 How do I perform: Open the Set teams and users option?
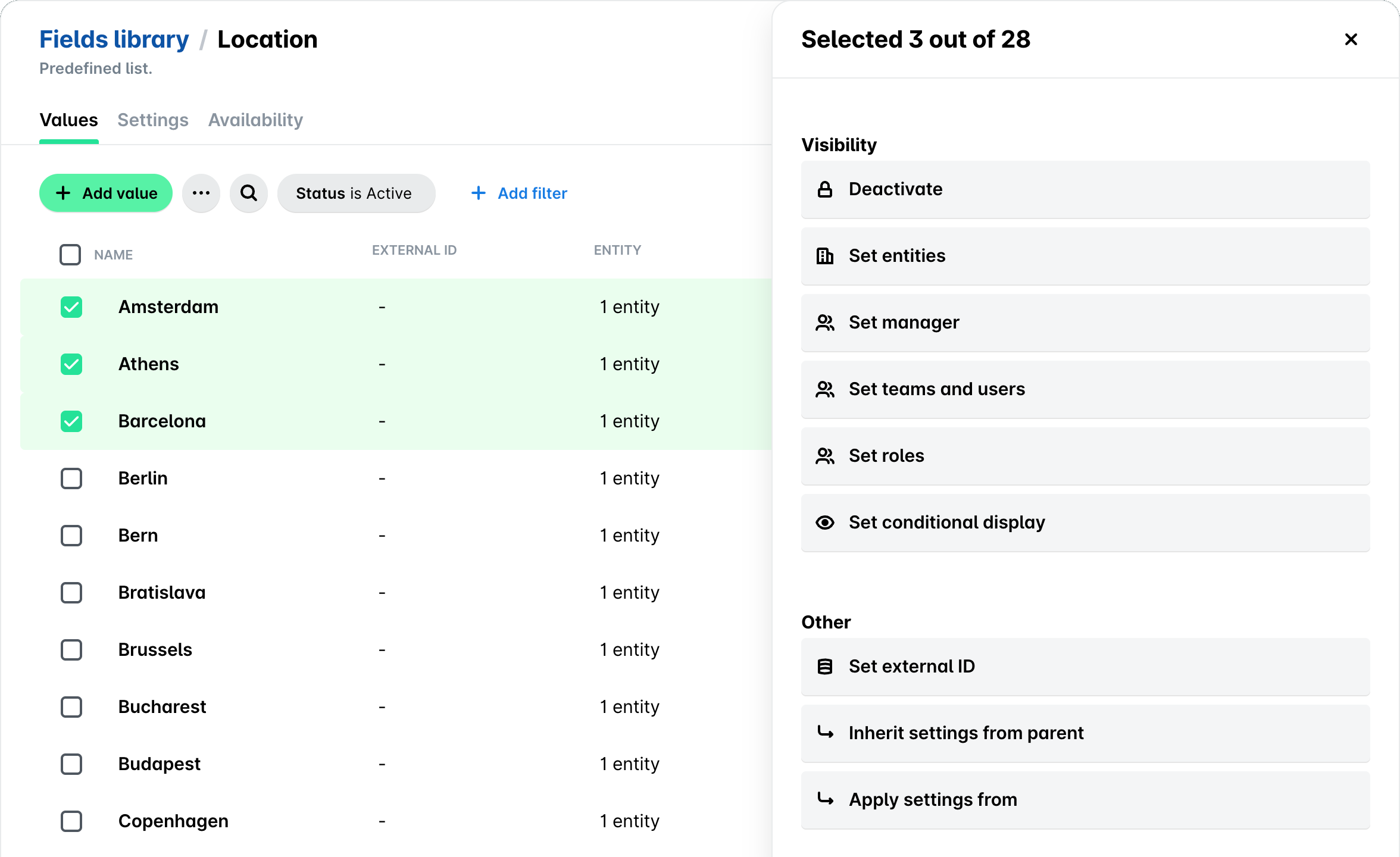[x=1086, y=389]
